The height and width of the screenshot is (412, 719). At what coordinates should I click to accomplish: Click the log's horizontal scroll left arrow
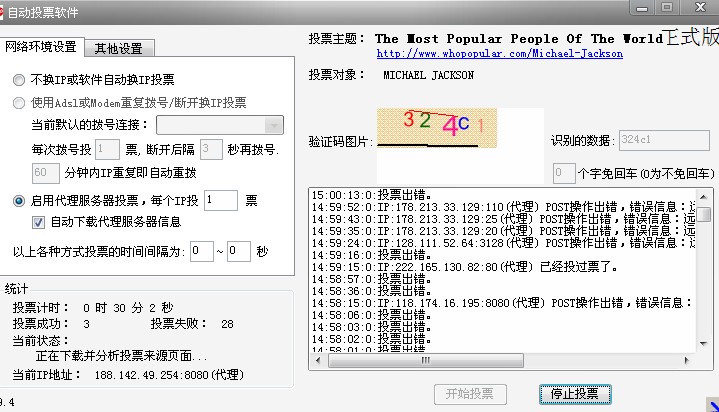pyautogui.click(x=318, y=361)
